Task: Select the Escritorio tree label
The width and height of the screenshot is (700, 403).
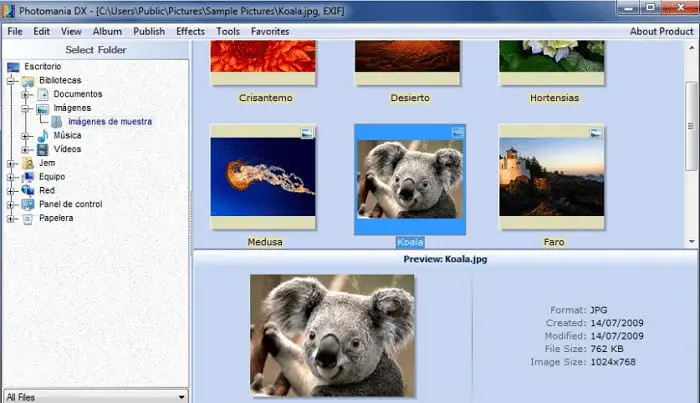Action: tap(43, 66)
